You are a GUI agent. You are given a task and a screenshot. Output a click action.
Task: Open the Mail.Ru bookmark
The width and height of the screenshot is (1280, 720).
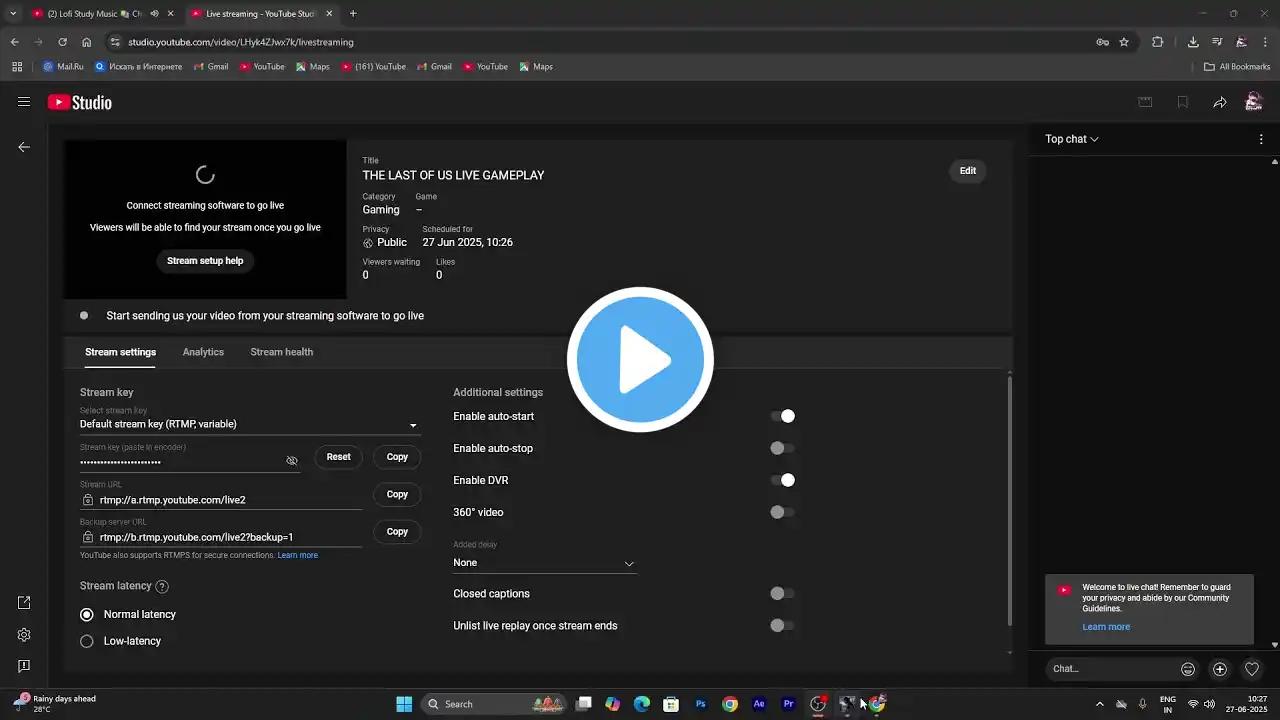(63, 67)
